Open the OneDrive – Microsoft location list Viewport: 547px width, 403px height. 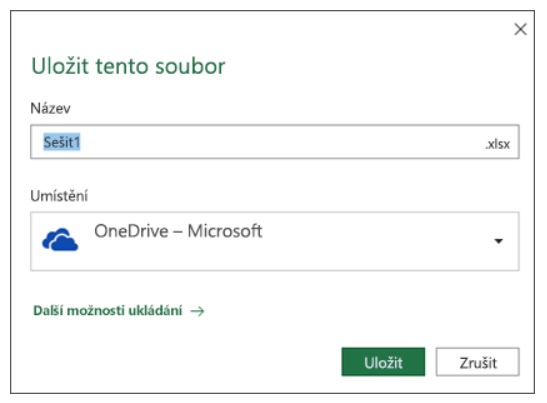275,241
